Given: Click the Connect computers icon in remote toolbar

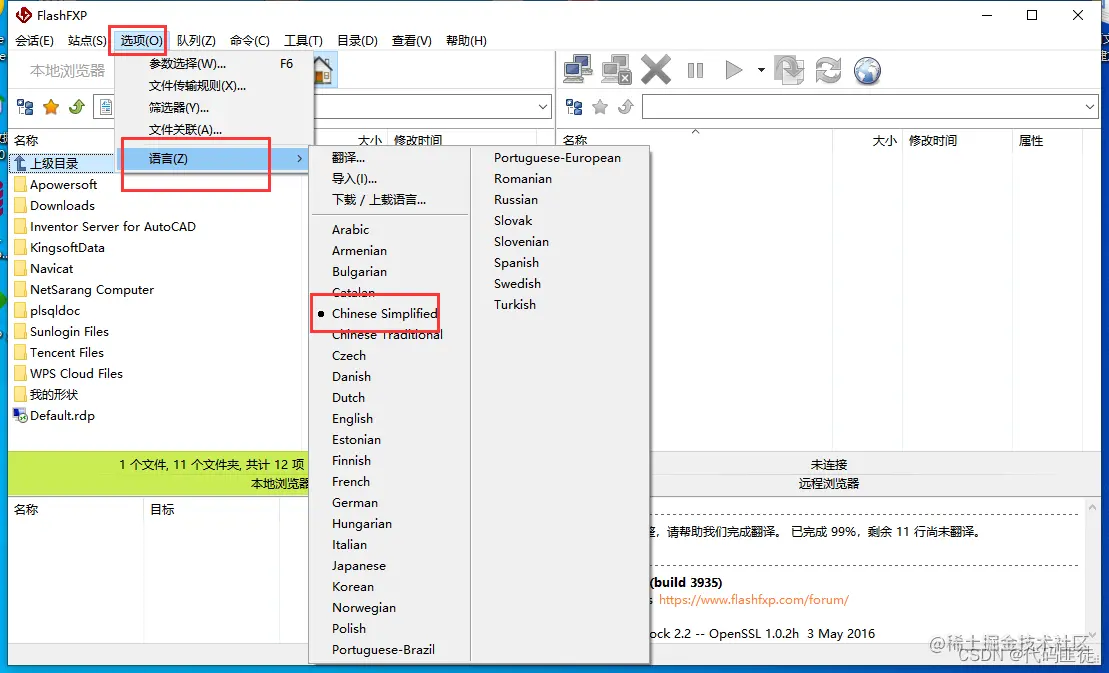Looking at the screenshot, I should 578,70.
